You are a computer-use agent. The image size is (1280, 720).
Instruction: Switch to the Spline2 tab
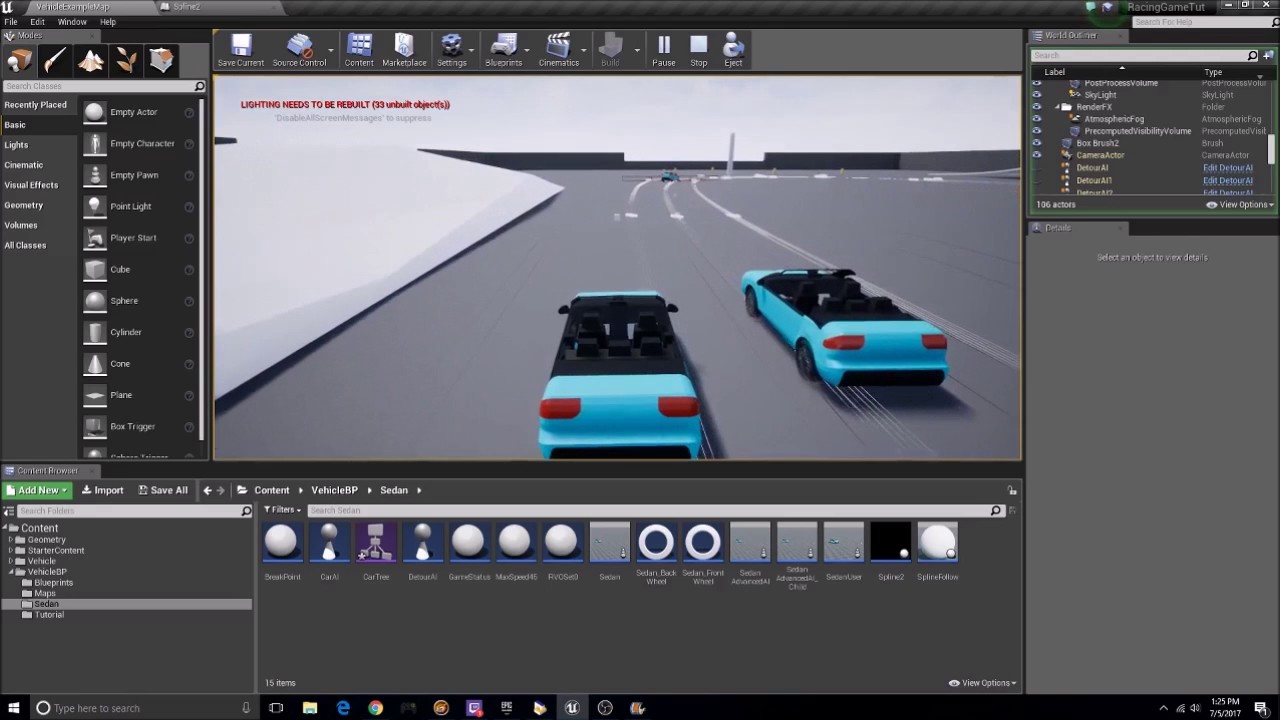pyautogui.click(x=186, y=7)
